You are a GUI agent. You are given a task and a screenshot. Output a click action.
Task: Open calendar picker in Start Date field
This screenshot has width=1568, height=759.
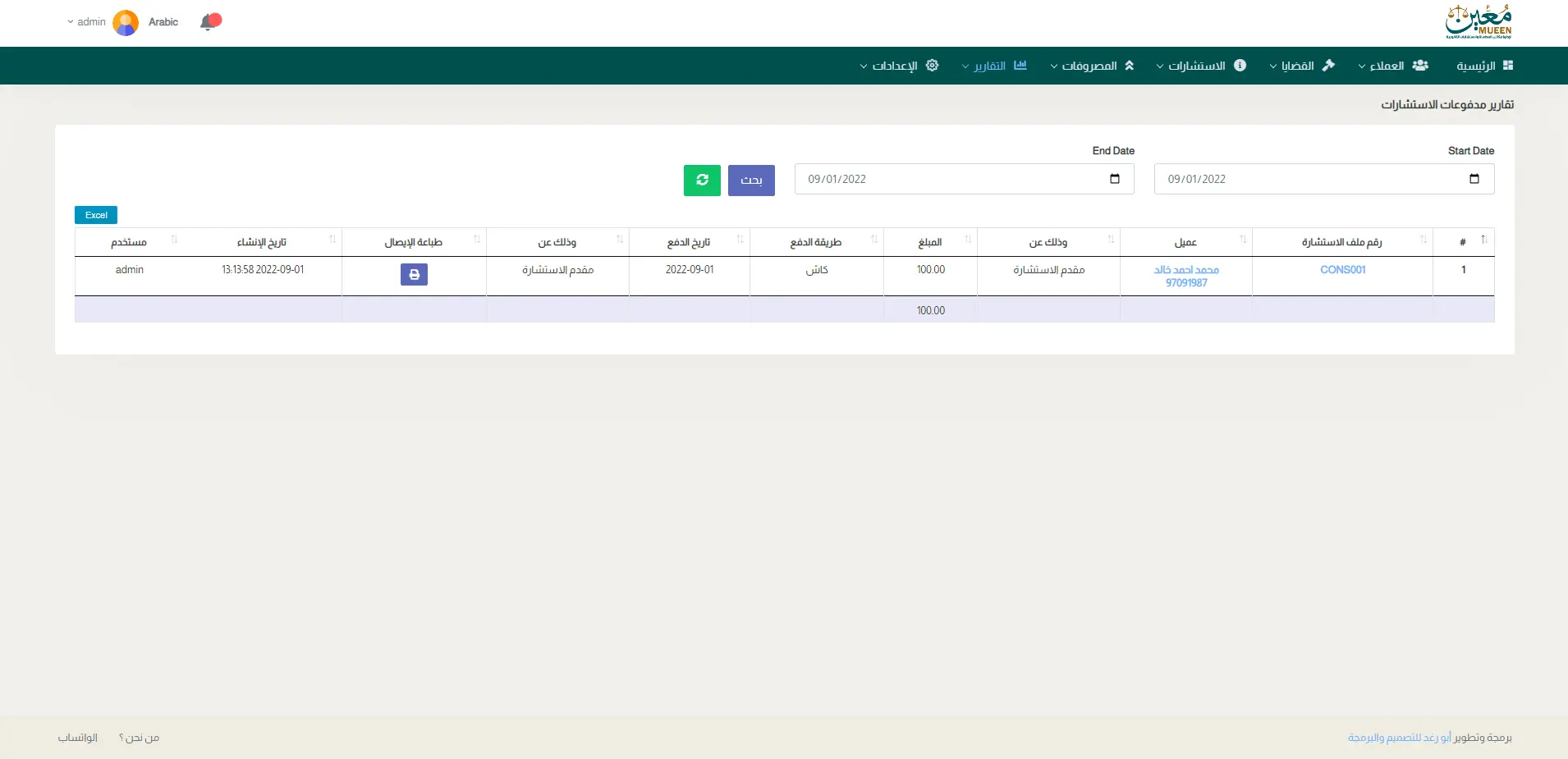point(1474,179)
